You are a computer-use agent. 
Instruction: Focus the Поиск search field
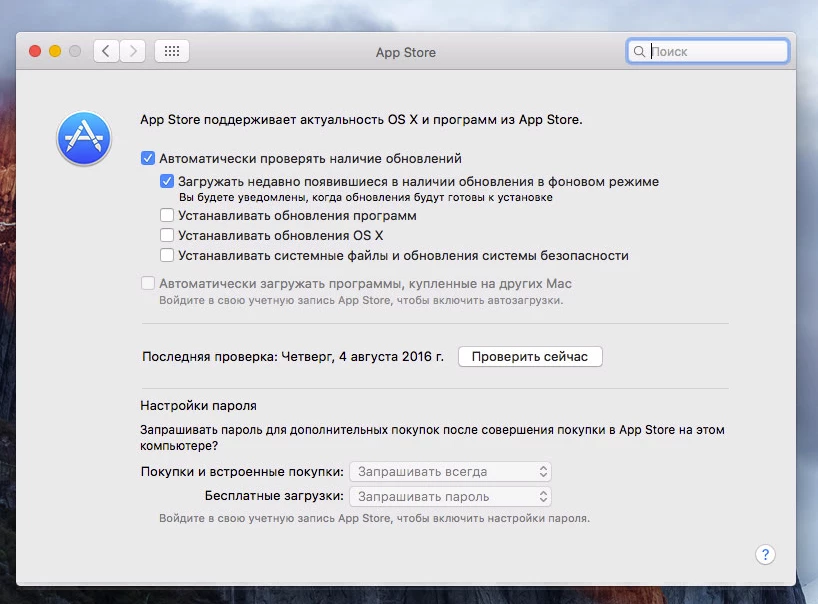707,52
